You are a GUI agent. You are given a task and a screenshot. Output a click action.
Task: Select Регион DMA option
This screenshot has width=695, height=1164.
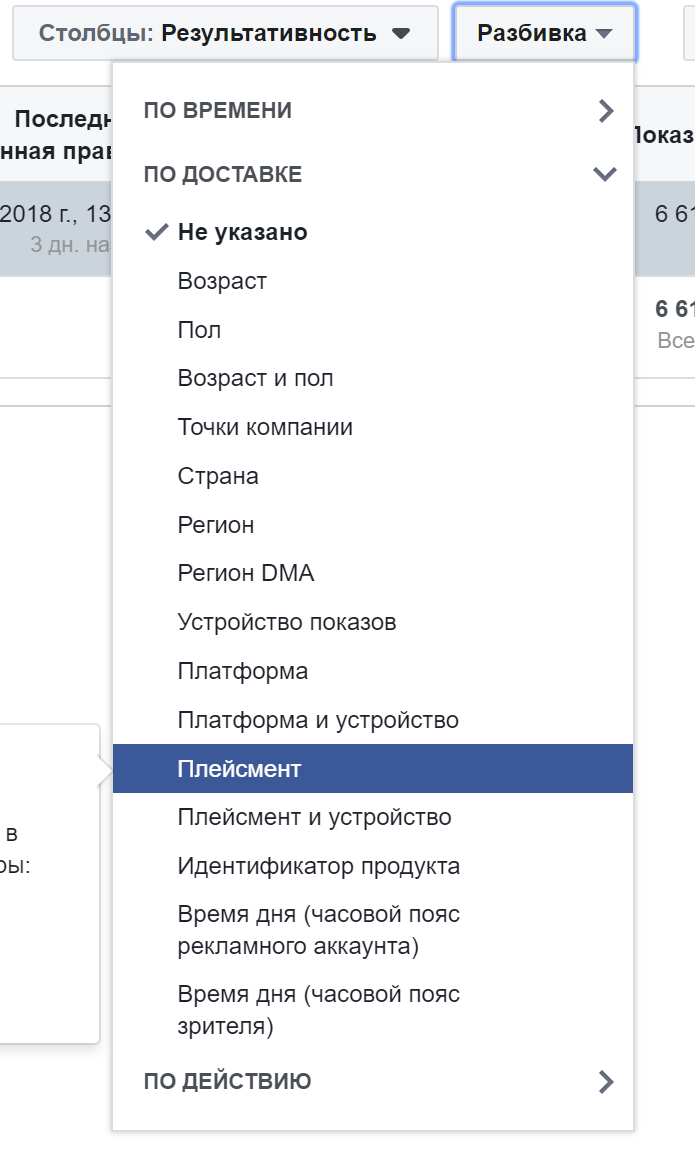(246, 573)
